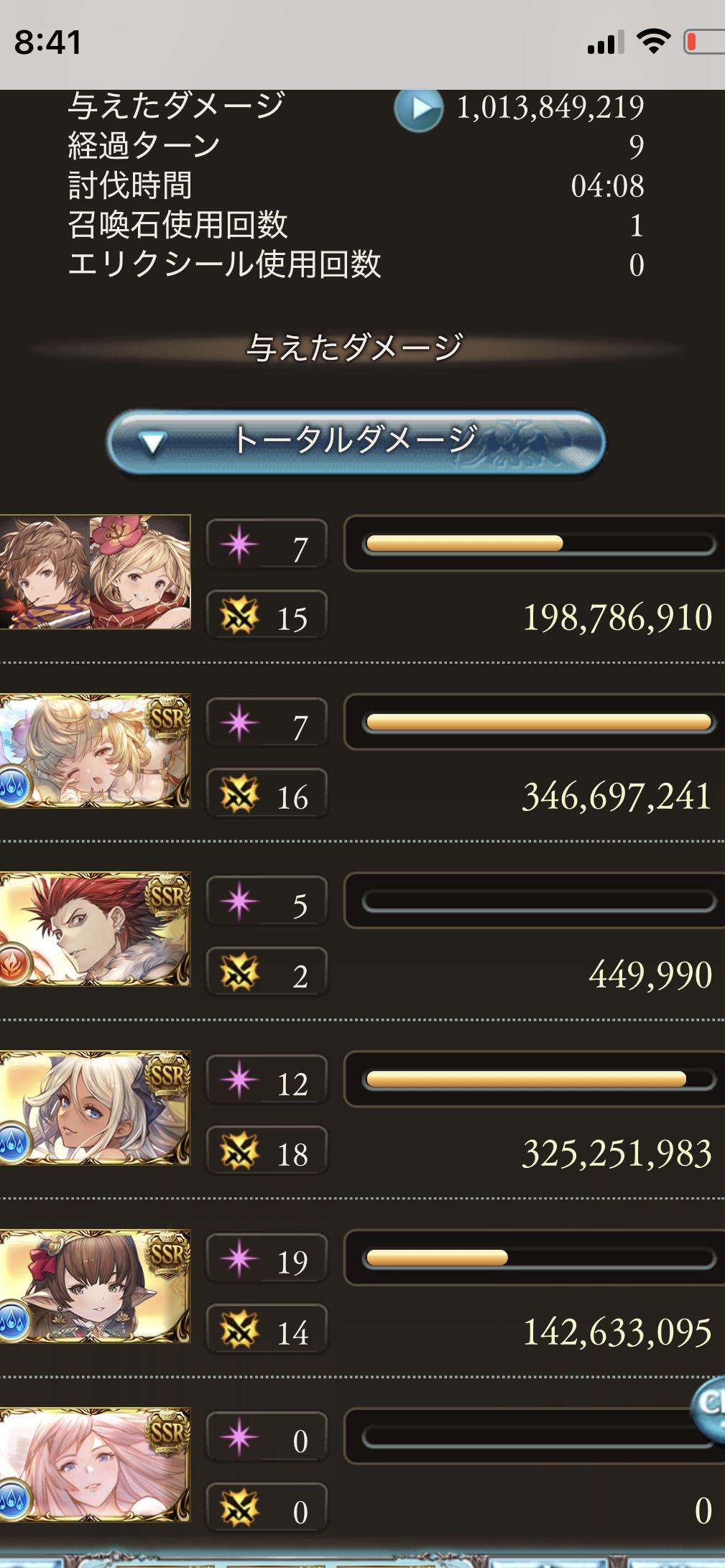Image resolution: width=725 pixels, height=1568 pixels.
Task: Tap the purple skill star icon showing 19
Action: [x=239, y=1260]
